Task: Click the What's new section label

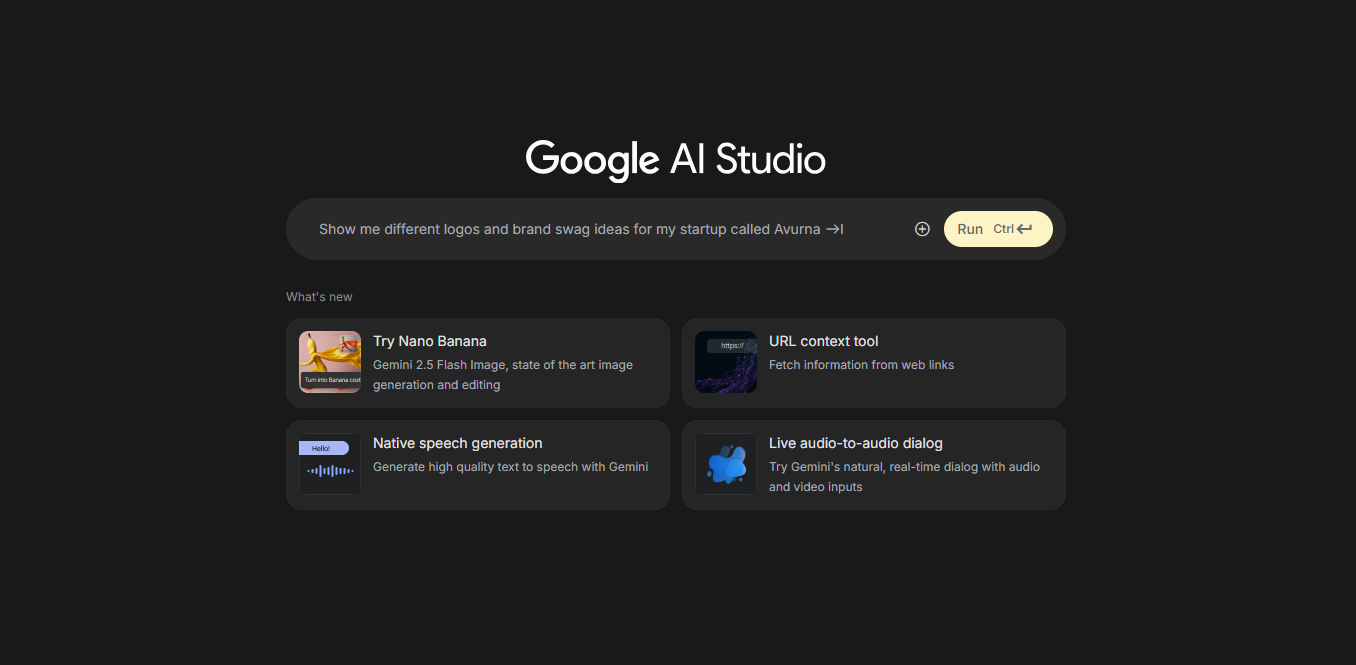Action: point(319,297)
